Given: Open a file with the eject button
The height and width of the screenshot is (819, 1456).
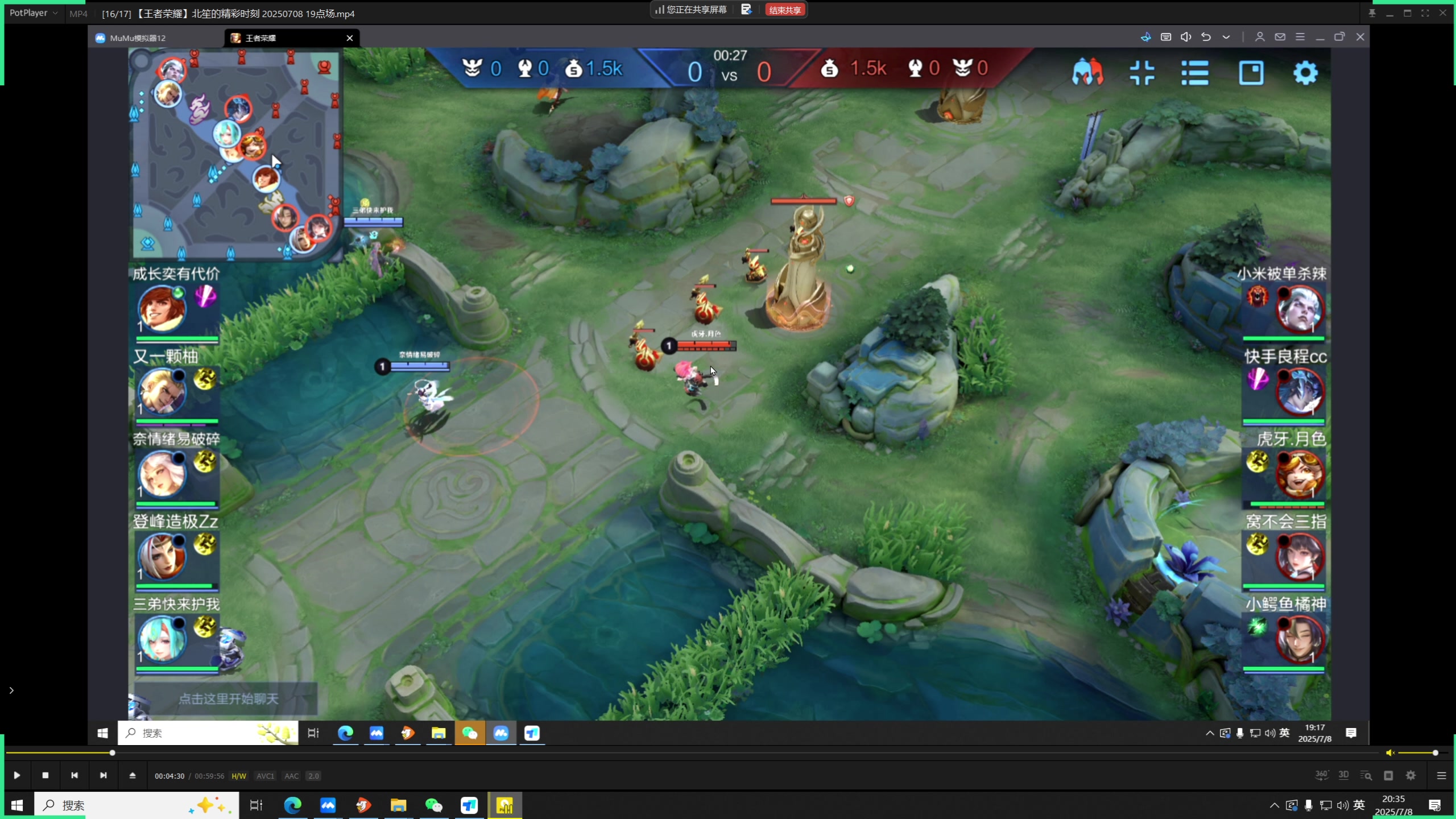Looking at the screenshot, I should [132, 775].
